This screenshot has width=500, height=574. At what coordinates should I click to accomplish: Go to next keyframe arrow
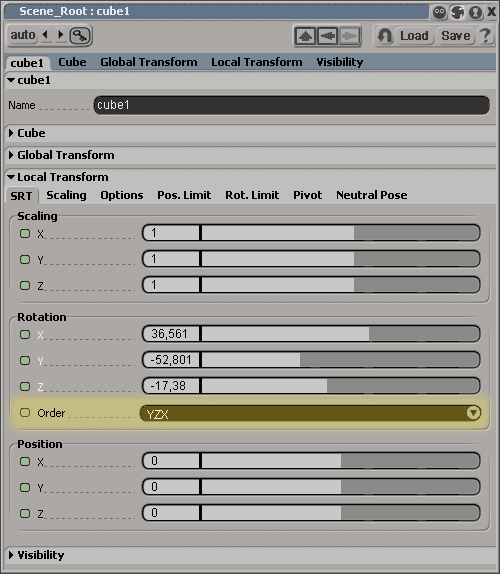click(x=61, y=35)
